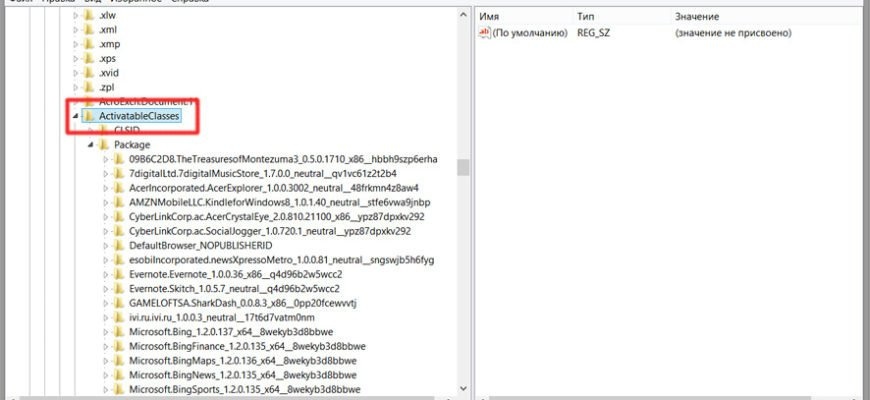Click the KindleforWindows8 folder icon

[x=119, y=202]
